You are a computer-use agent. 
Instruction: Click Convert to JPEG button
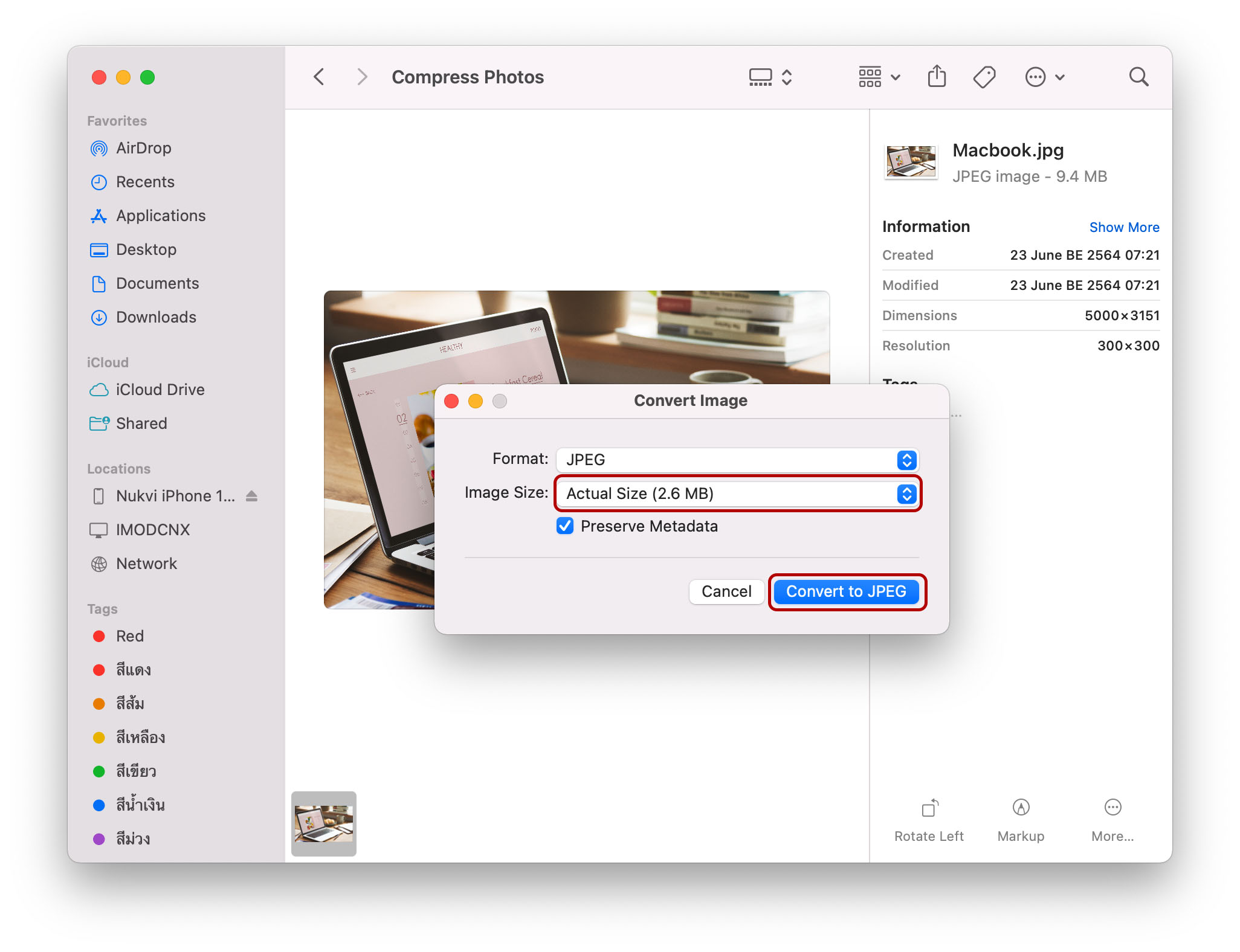point(846,591)
